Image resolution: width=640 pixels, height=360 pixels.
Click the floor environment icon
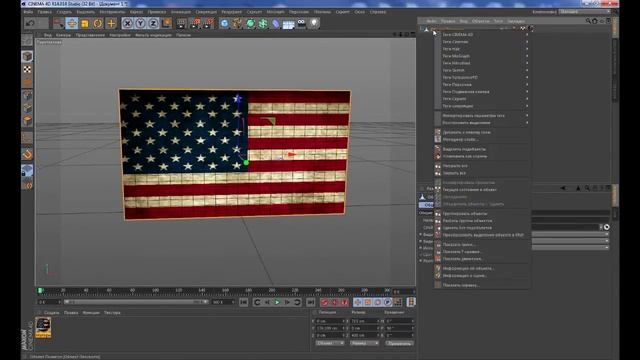coord(289,24)
